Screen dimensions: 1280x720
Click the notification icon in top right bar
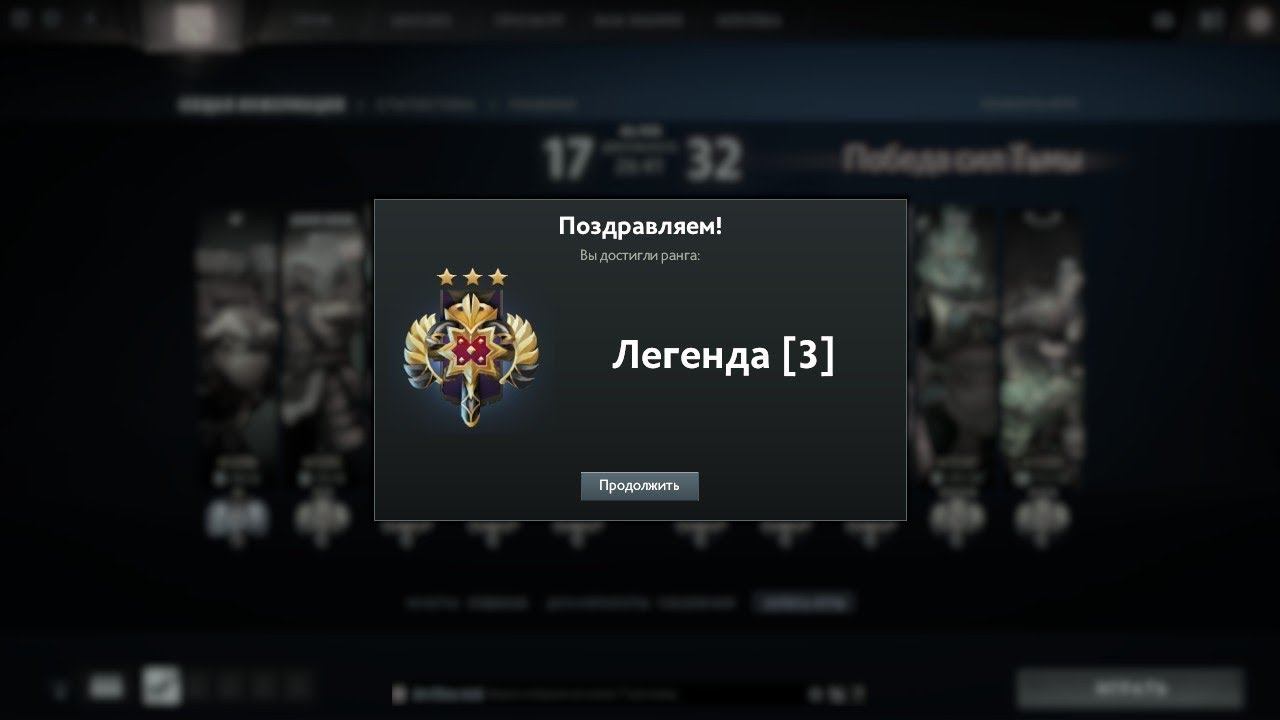(1163, 20)
